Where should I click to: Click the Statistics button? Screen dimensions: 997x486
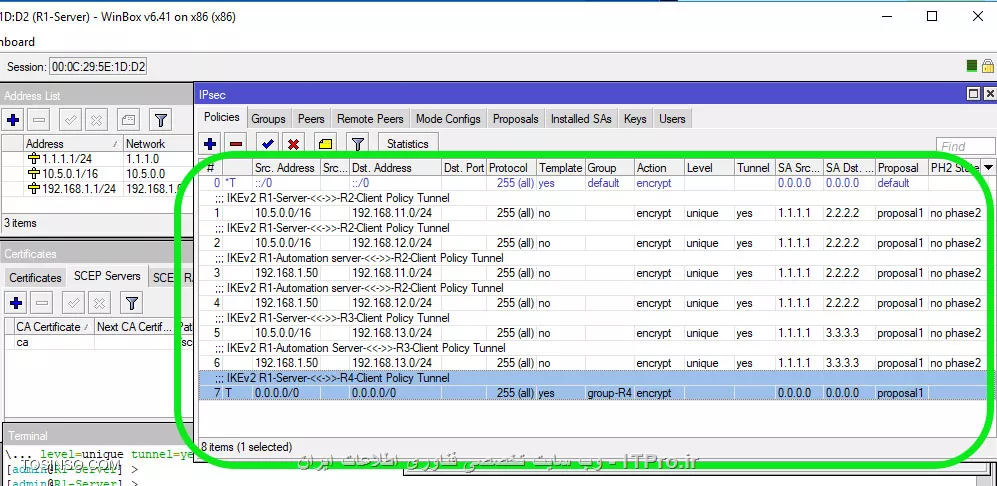408,144
